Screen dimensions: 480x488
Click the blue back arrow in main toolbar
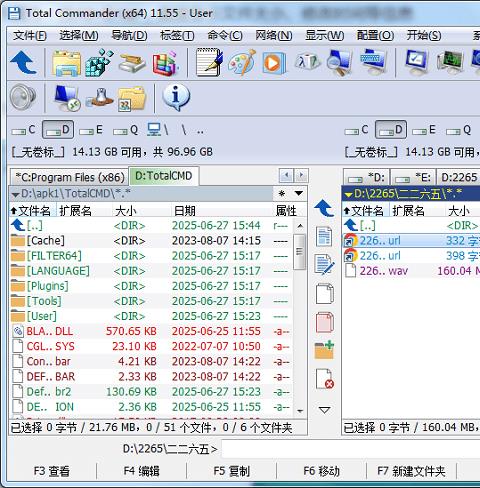pos(23,63)
